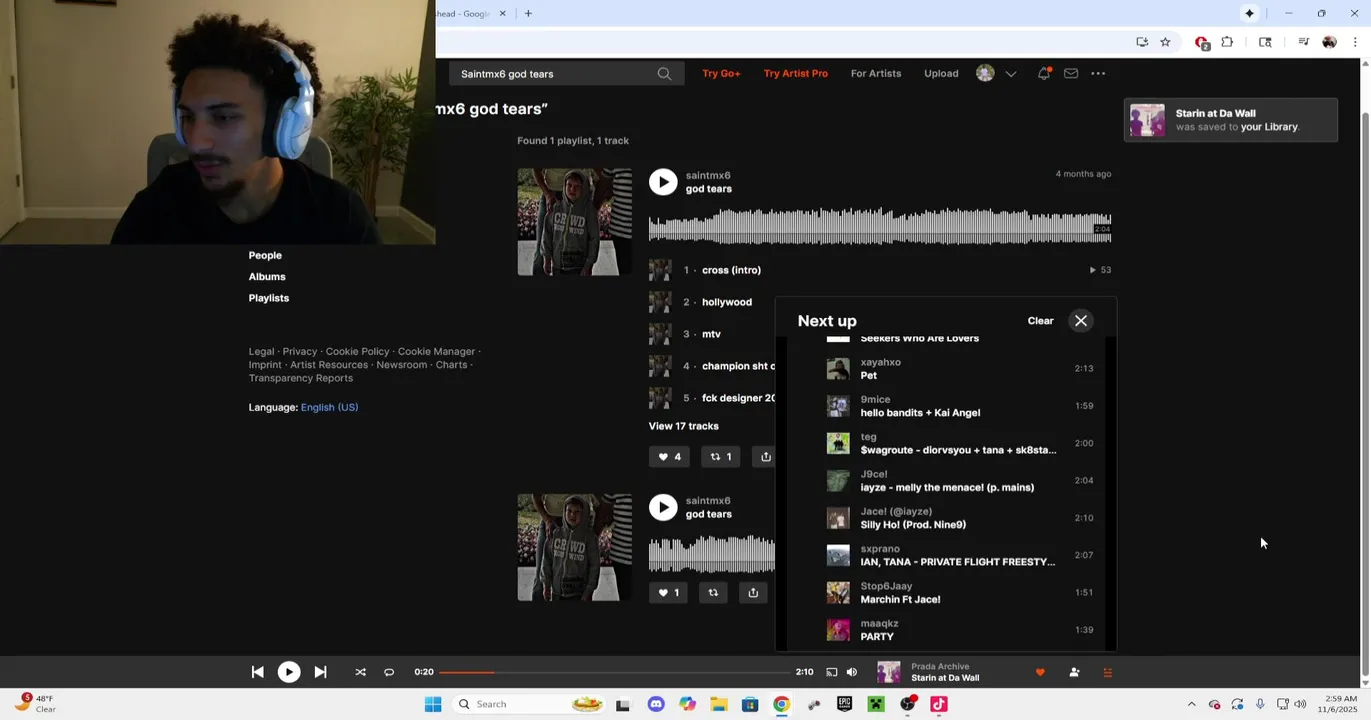Open the Chrome three-dot menu
Image resolution: width=1371 pixels, height=720 pixels.
coord(1355,42)
